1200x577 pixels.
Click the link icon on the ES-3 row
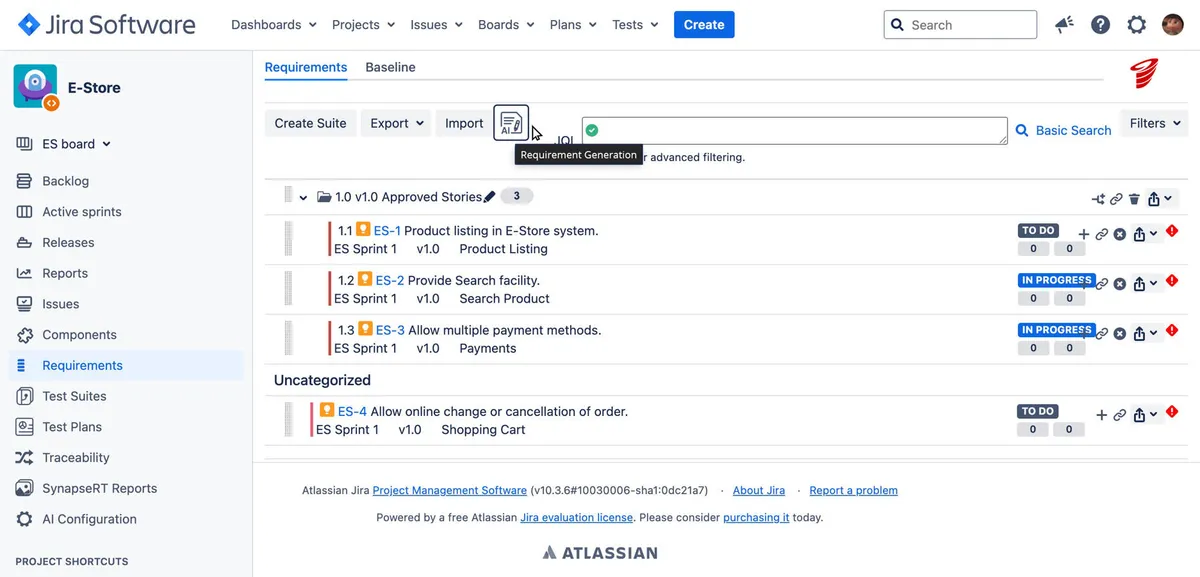[x=1102, y=334]
